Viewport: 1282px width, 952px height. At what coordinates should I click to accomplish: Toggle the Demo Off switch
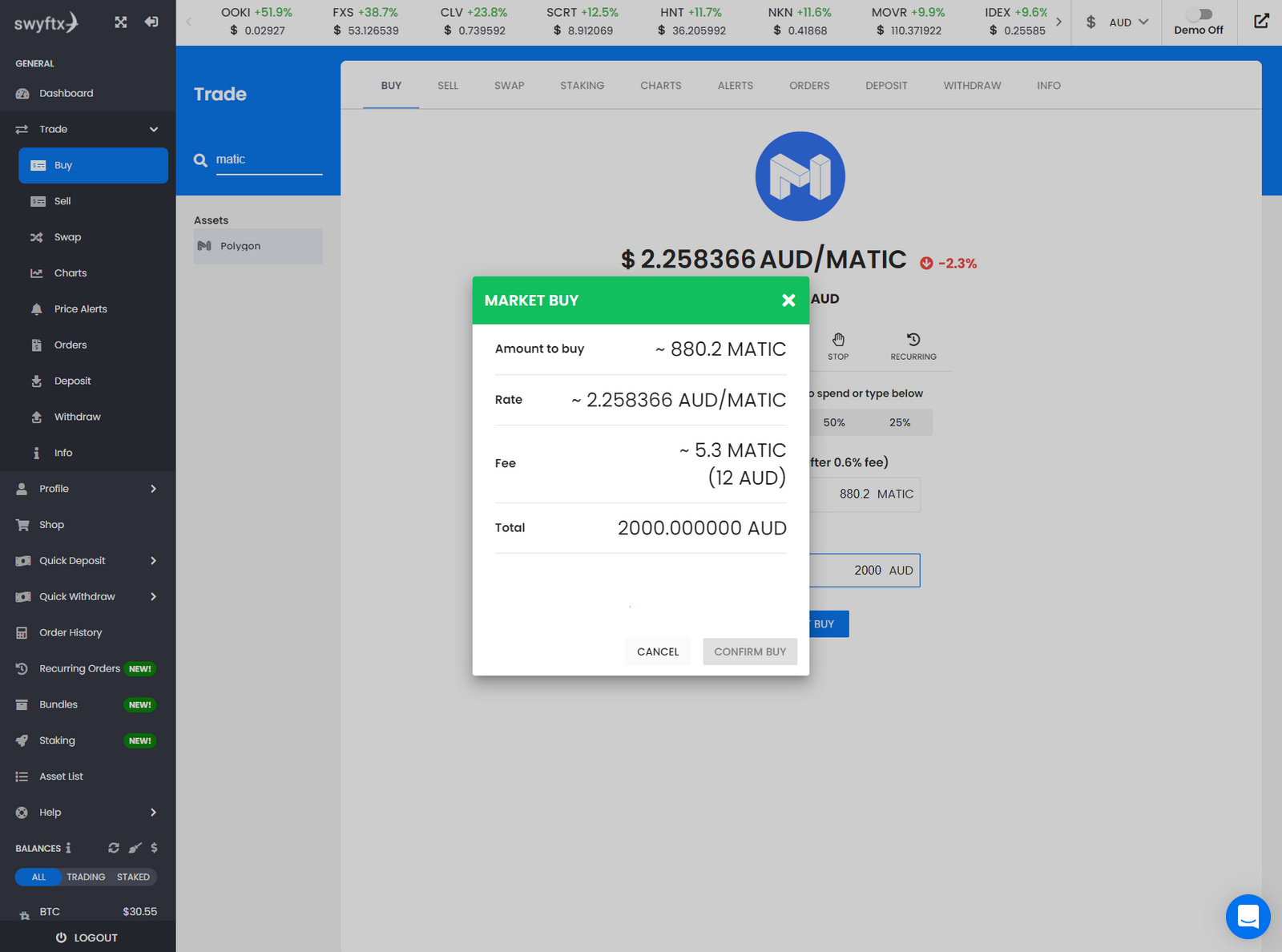(1199, 14)
